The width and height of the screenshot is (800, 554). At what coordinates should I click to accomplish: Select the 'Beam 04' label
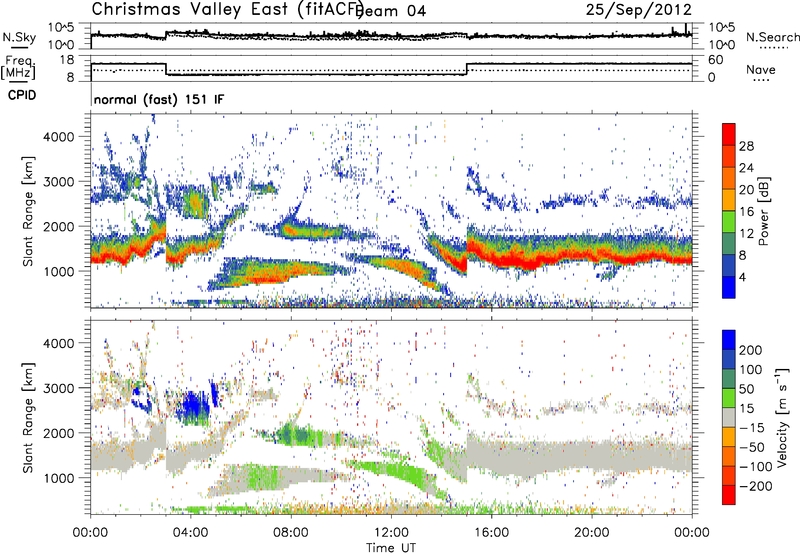pyautogui.click(x=393, y=11)
